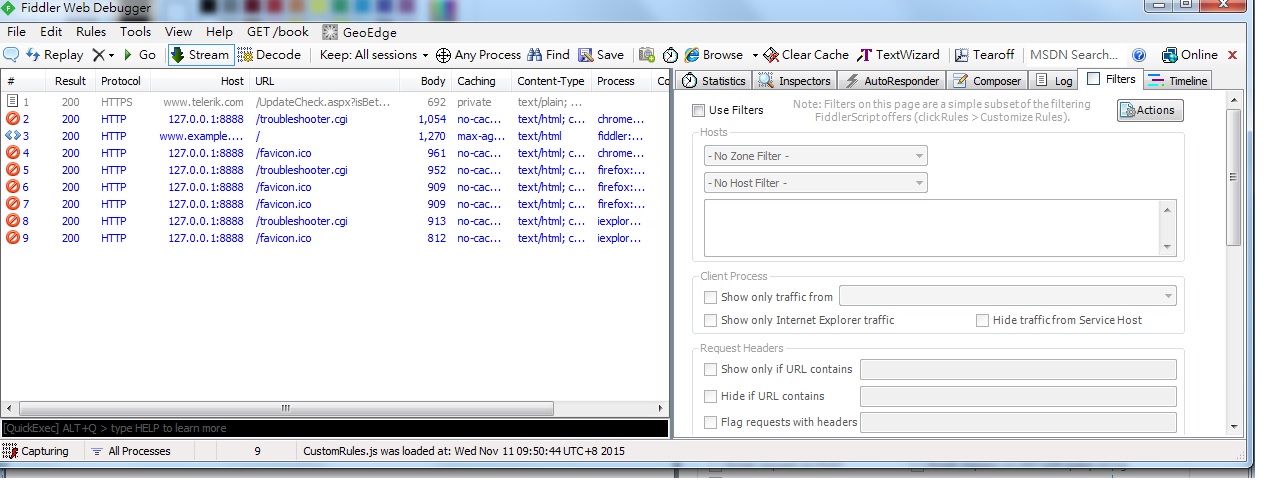Click the Actions button
Viewport: 1266px width, 486px height.
1150,110
